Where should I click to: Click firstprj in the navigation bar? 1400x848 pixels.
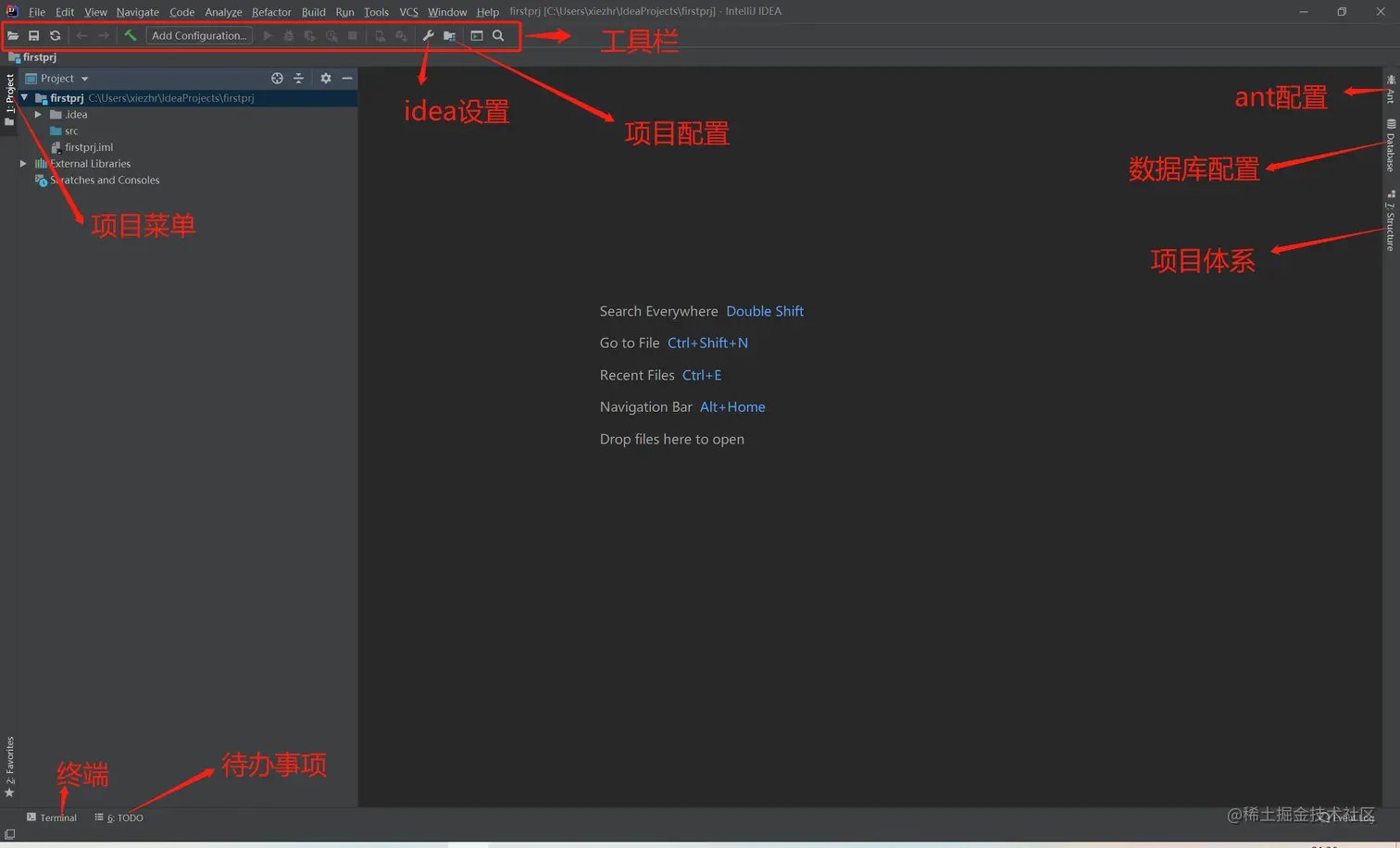[32, 57]
